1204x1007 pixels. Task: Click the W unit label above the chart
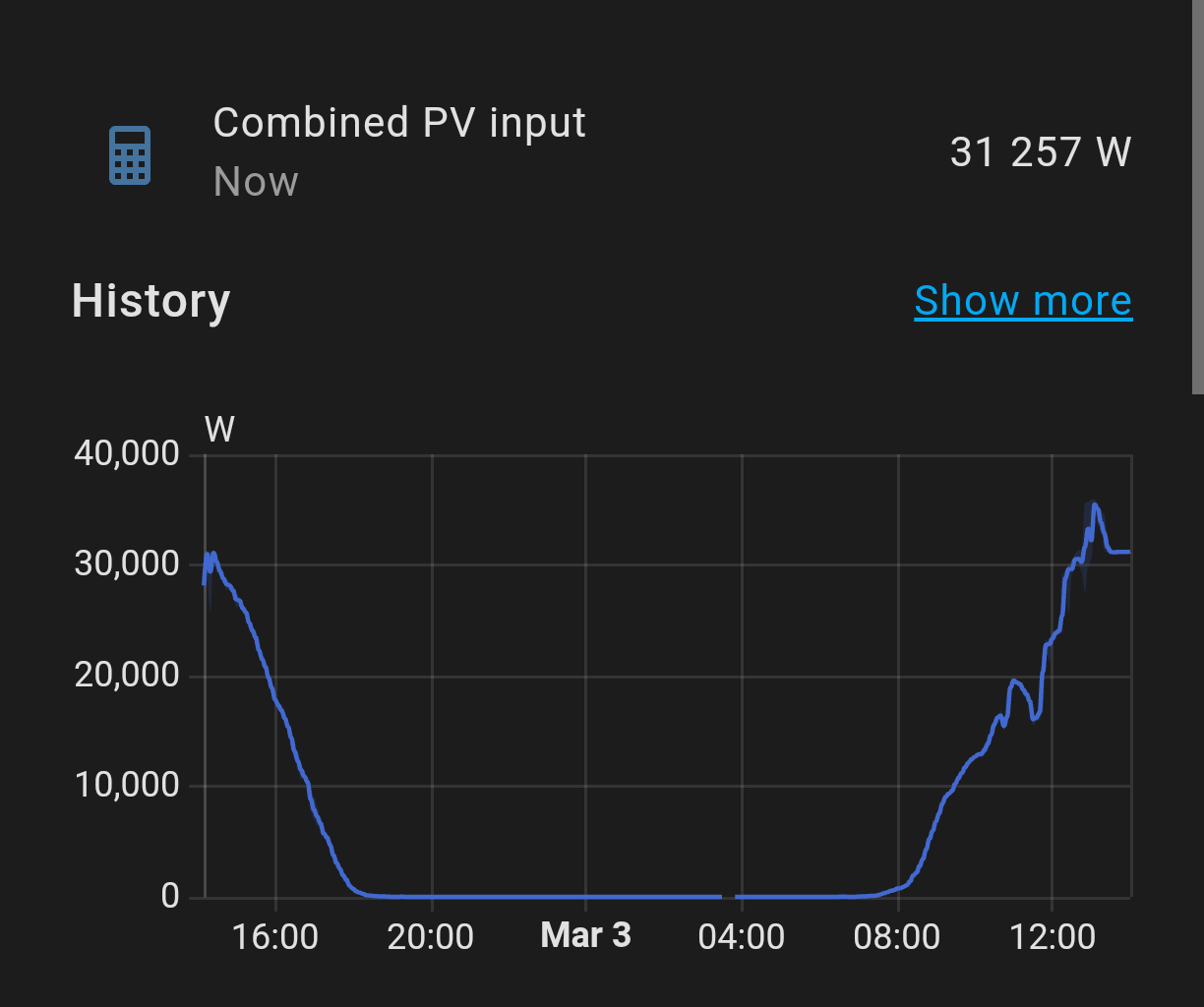[x=219, y=430]
